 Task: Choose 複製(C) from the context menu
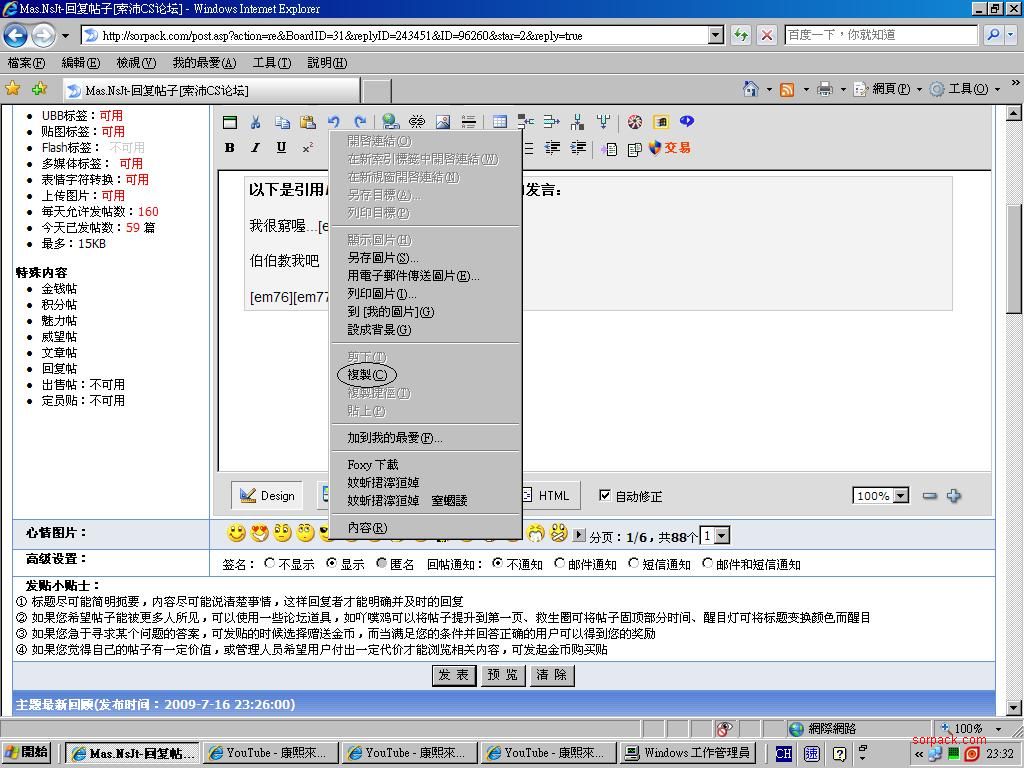[367, 375]
